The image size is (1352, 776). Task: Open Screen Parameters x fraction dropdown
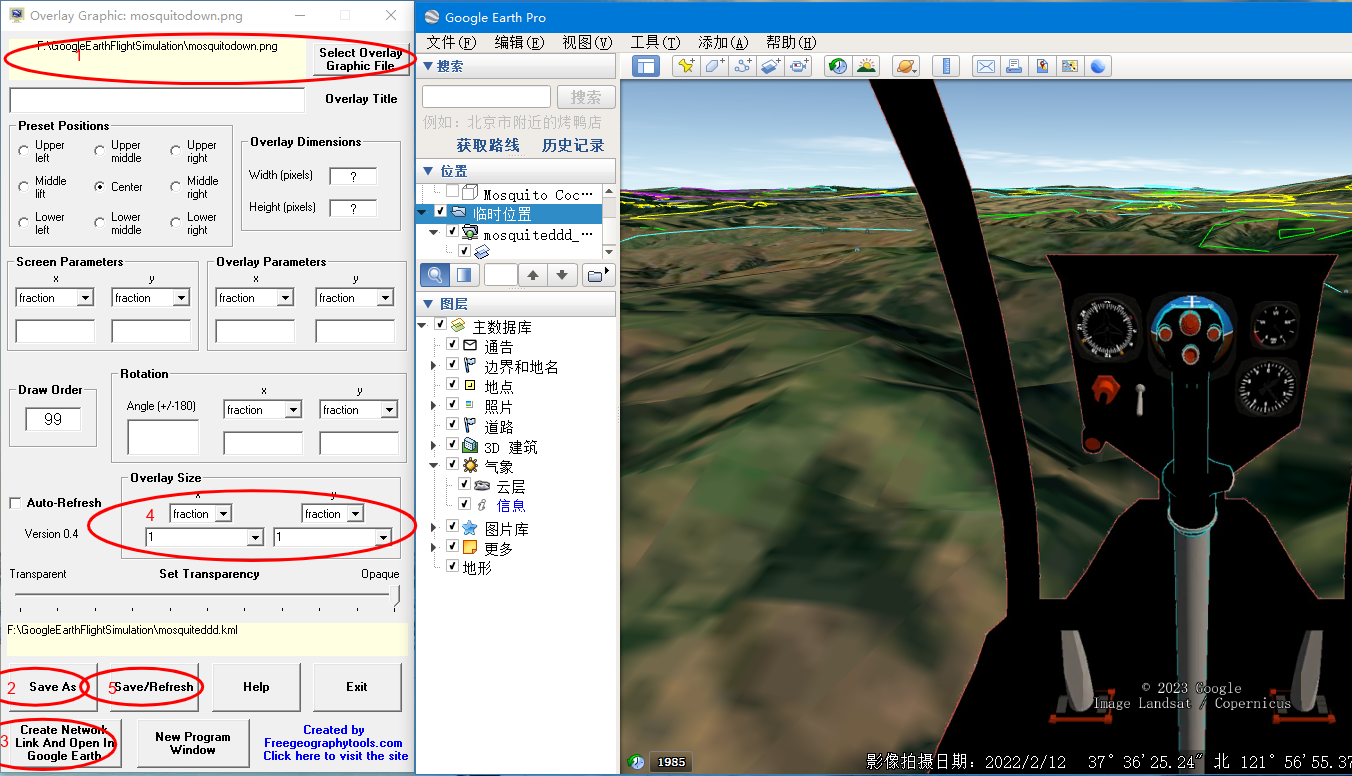(x=85, y=298)
